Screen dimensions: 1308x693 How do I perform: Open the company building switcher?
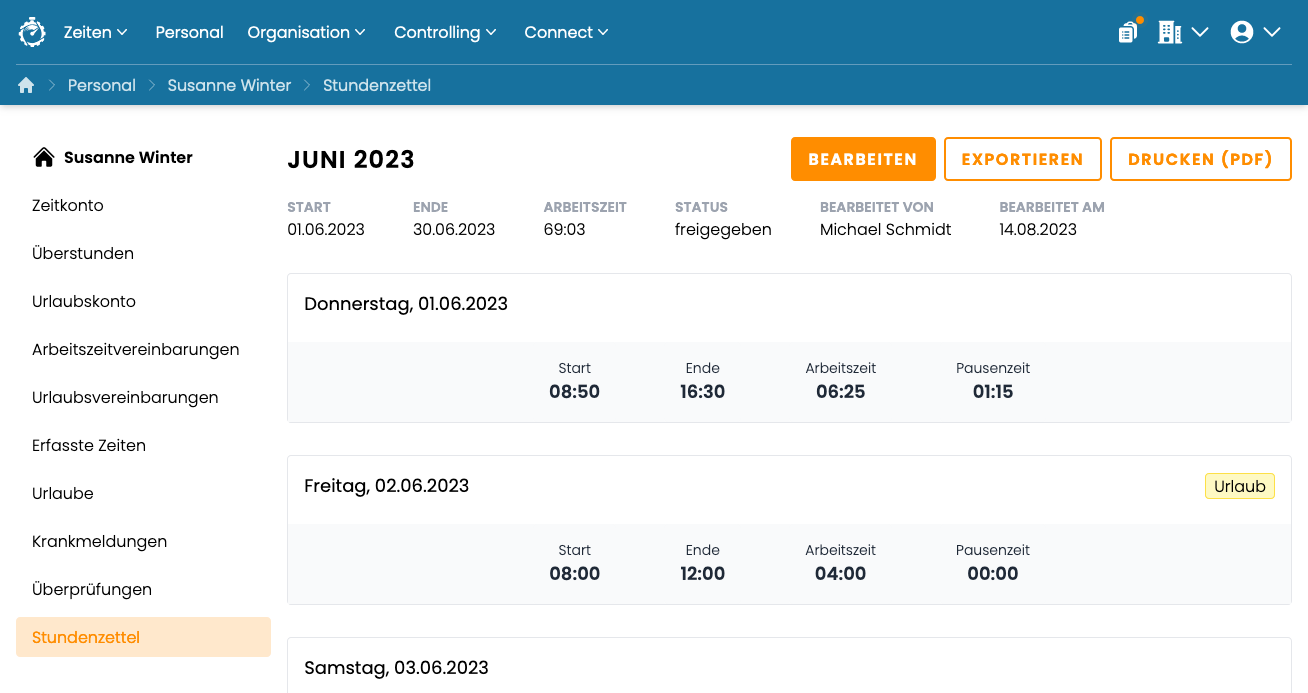pos(1183,32)
